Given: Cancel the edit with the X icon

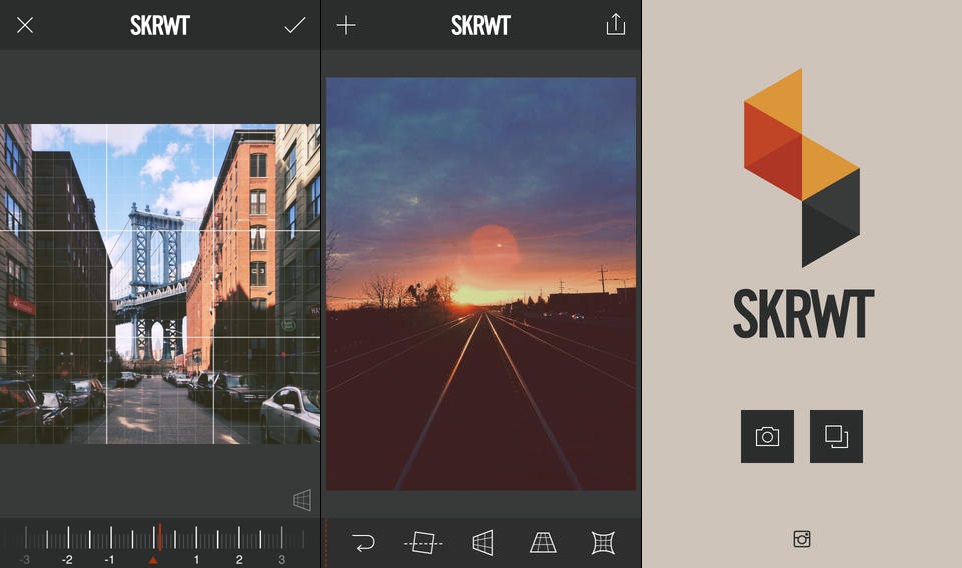Looking at the screenshot, I should point(25,26).
